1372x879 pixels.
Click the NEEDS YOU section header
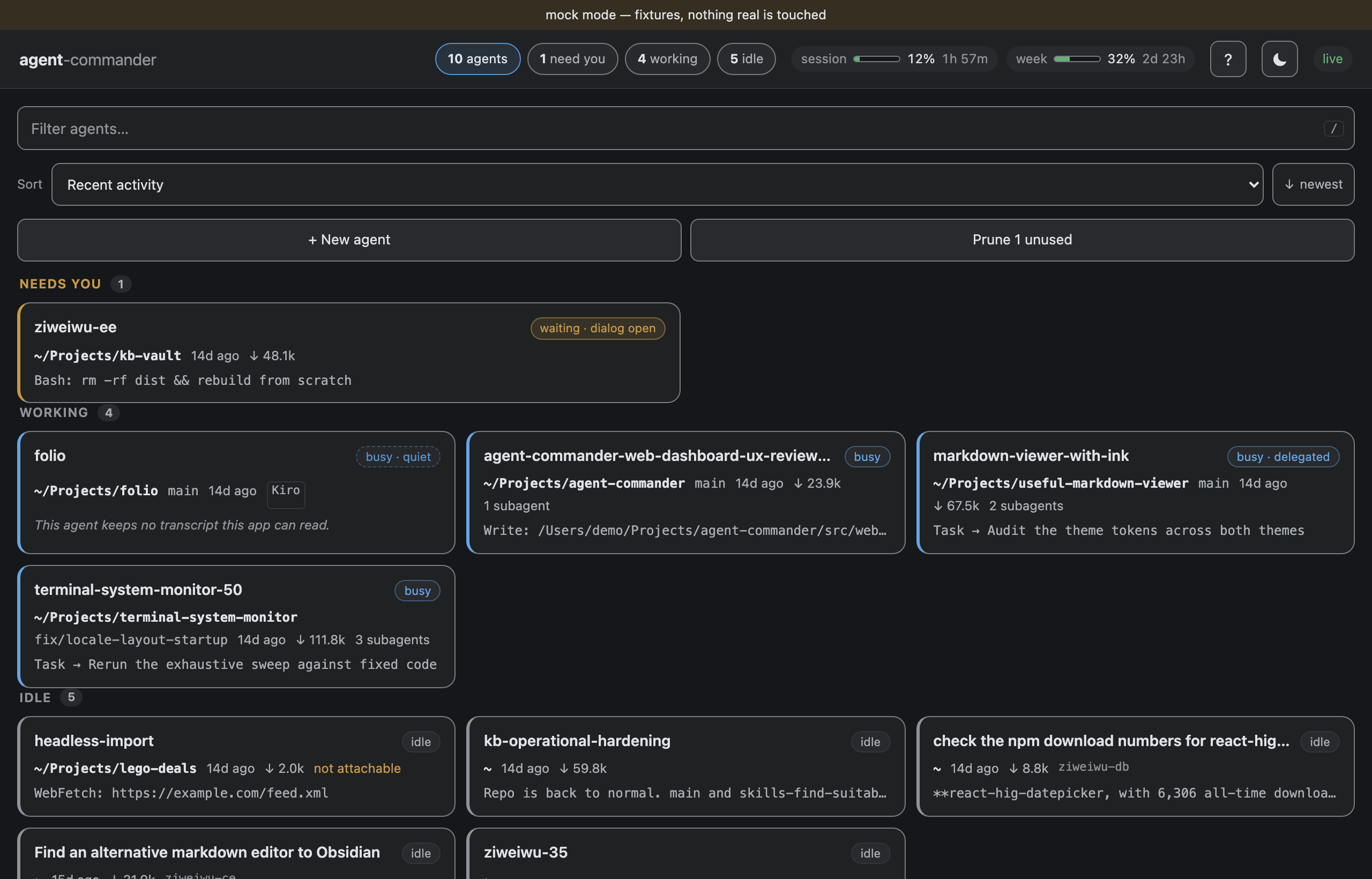(60, 284)
